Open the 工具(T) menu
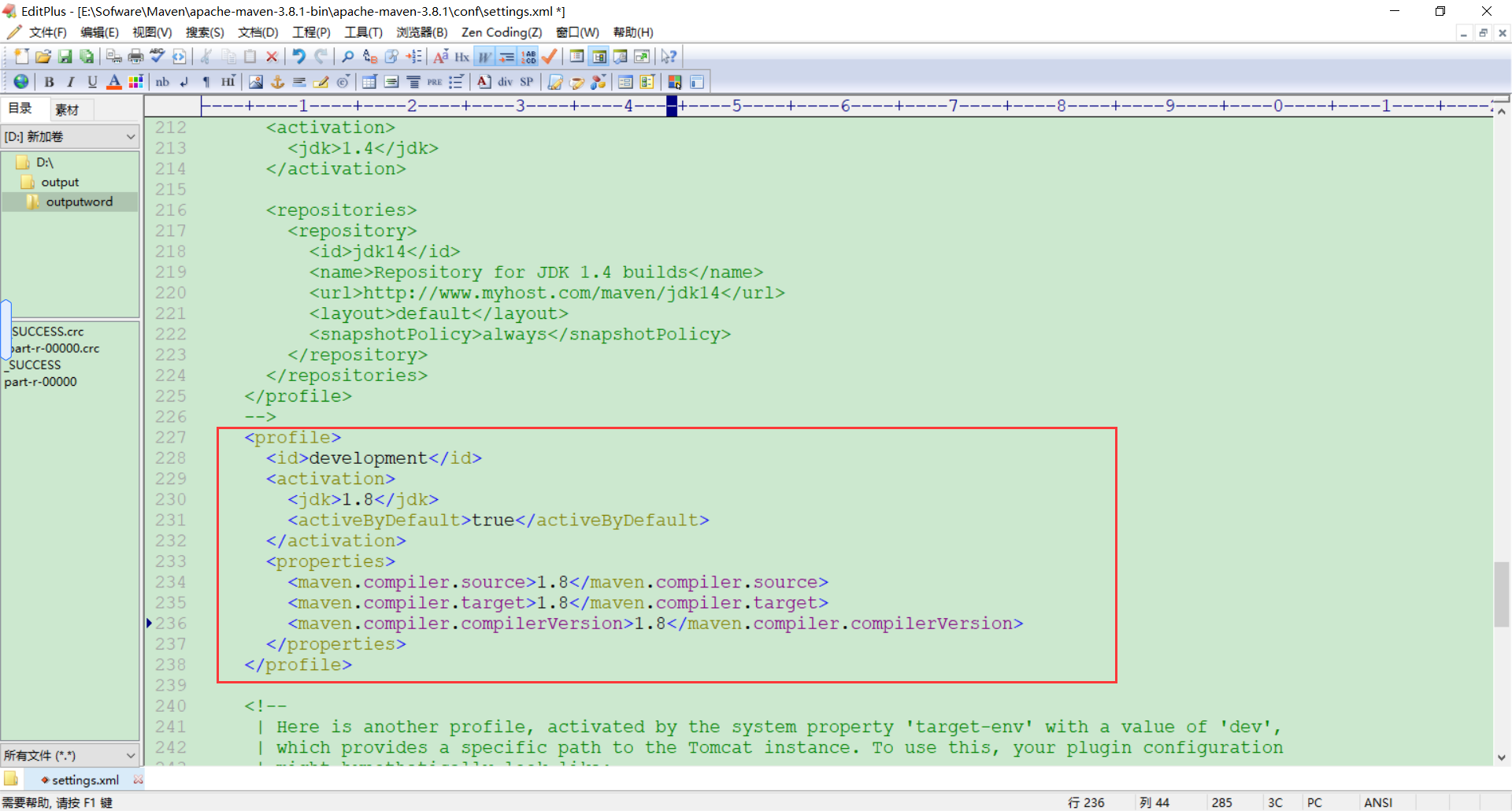 (363, 32)
